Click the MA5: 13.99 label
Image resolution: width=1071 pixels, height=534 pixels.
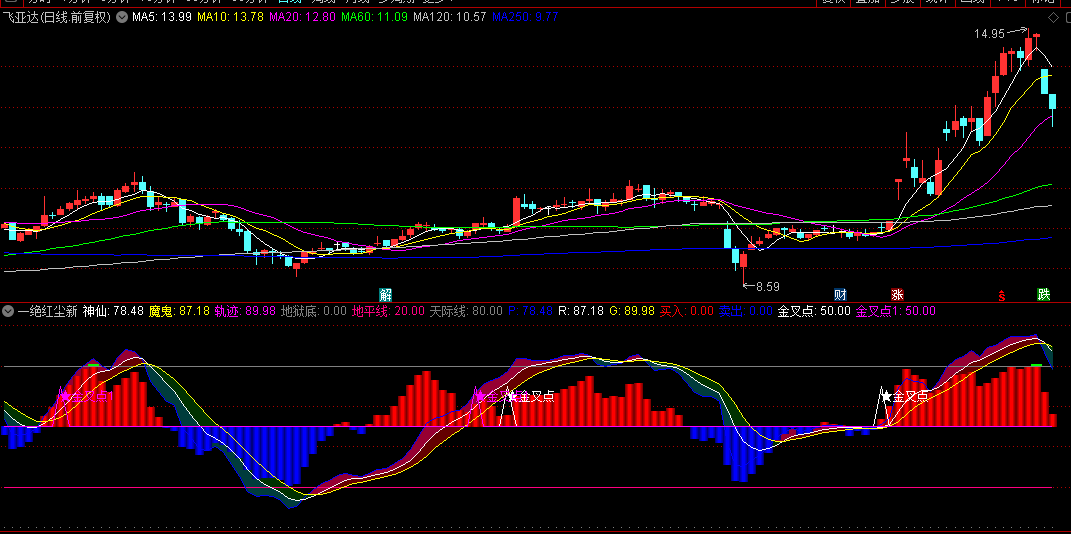point(162,18)
